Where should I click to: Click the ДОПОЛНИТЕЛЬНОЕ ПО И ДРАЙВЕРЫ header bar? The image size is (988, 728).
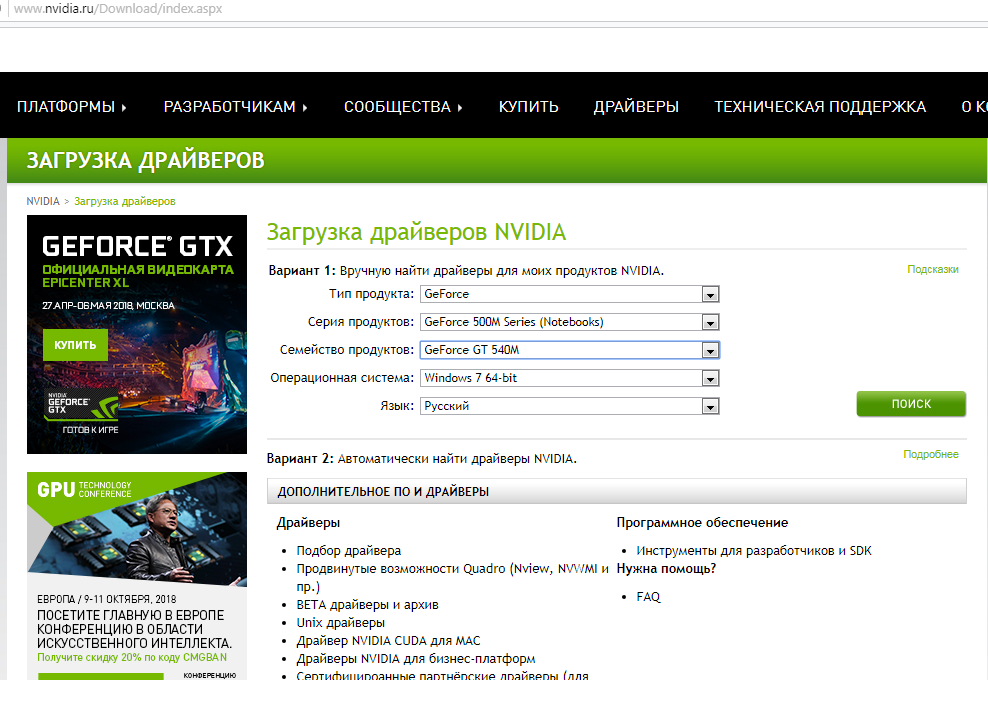tap(616, 491)
